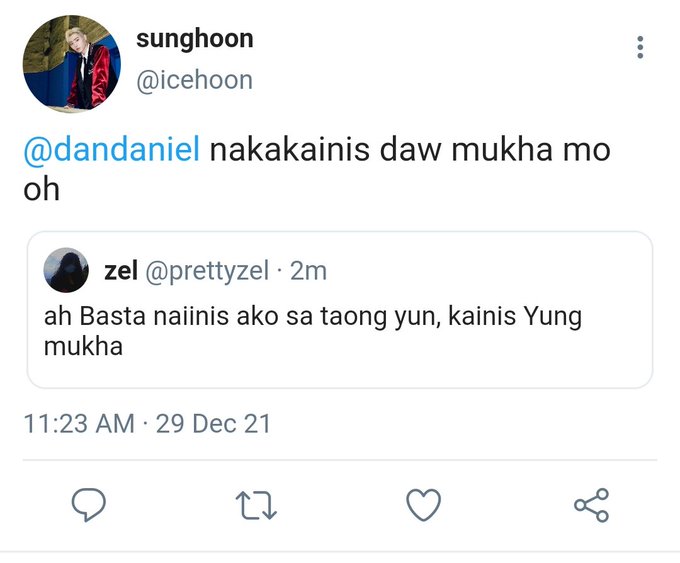The height and width of the screenshot is (563, 680).
Task: Select the name zel in the quoted tweet
Action: click(121, 270)
